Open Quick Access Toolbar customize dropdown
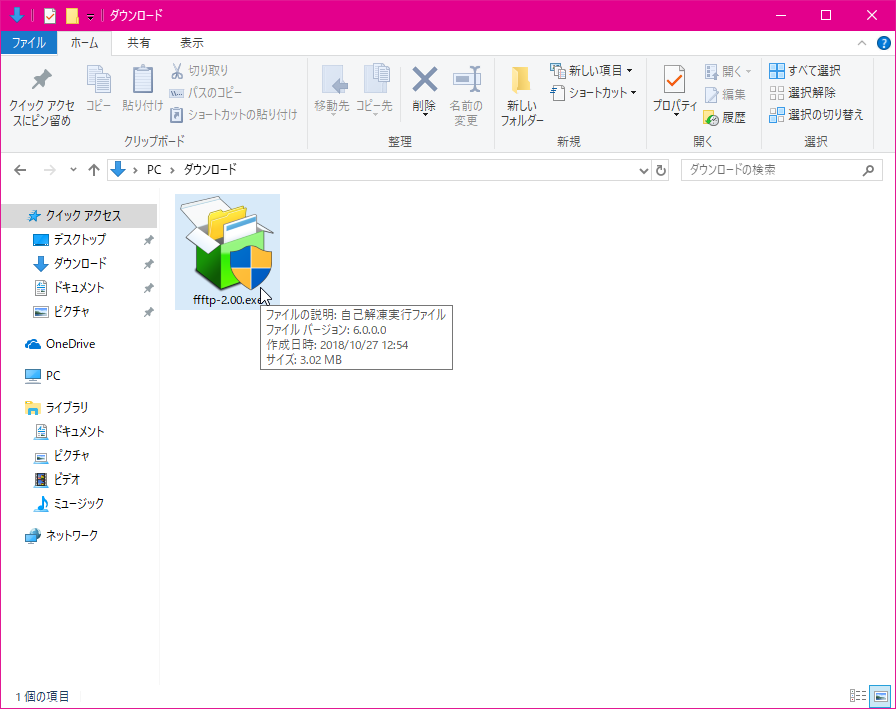Screen dimensions: 896x709 point(90,17)
